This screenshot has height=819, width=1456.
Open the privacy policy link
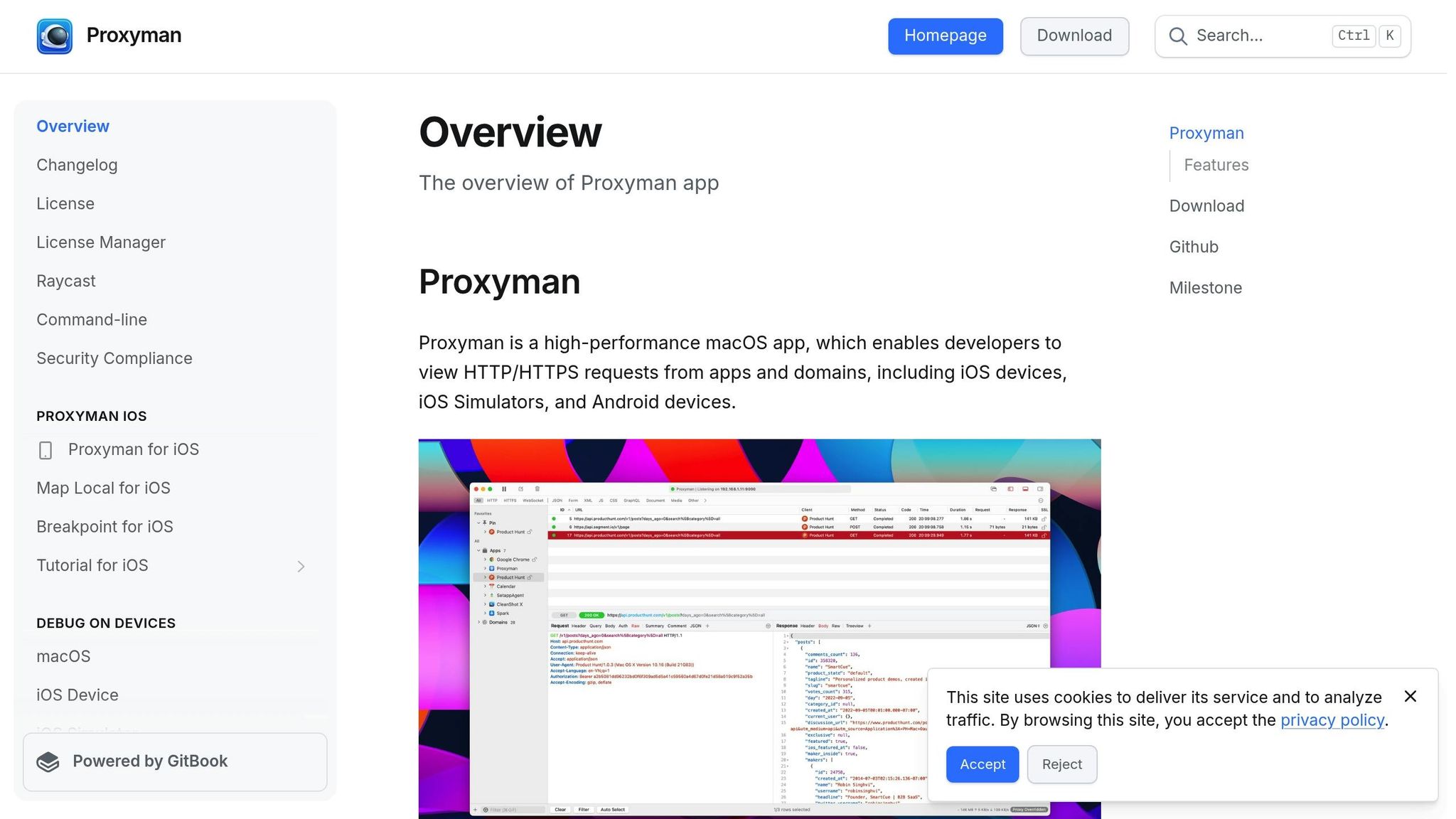[x=1332, y=720]
